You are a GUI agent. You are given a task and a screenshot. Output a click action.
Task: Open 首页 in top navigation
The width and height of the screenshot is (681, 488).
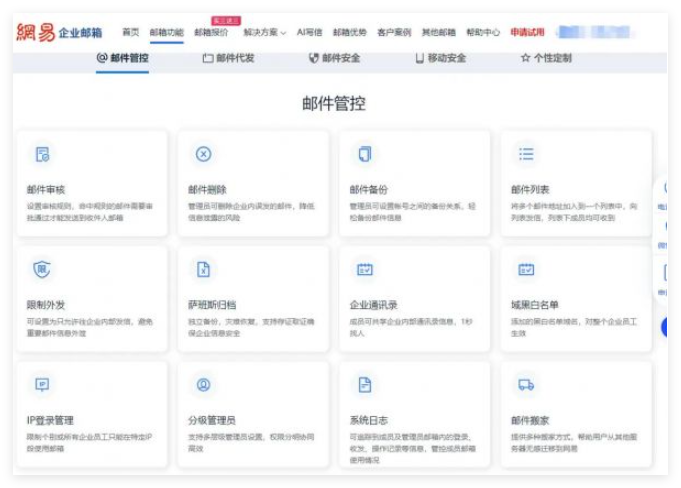click(x=131, y=32)
